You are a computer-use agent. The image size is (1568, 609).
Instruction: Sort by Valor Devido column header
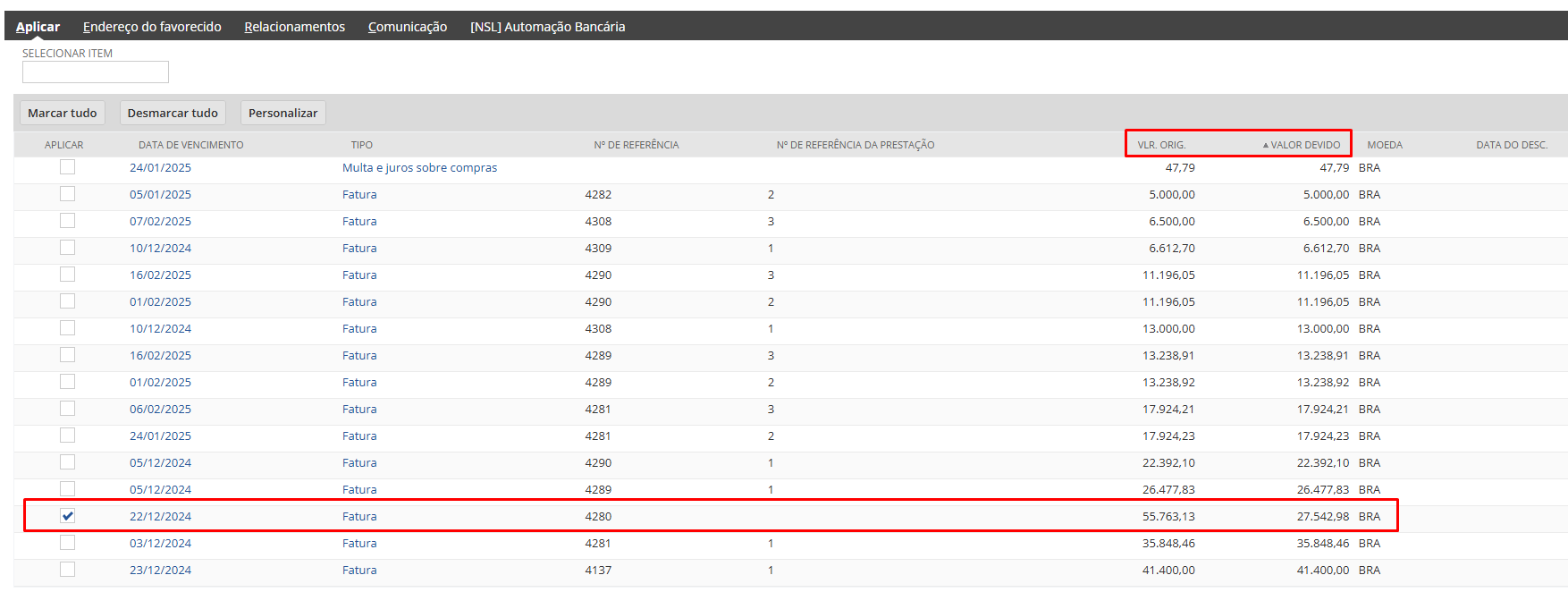(x=1304, y=145)
